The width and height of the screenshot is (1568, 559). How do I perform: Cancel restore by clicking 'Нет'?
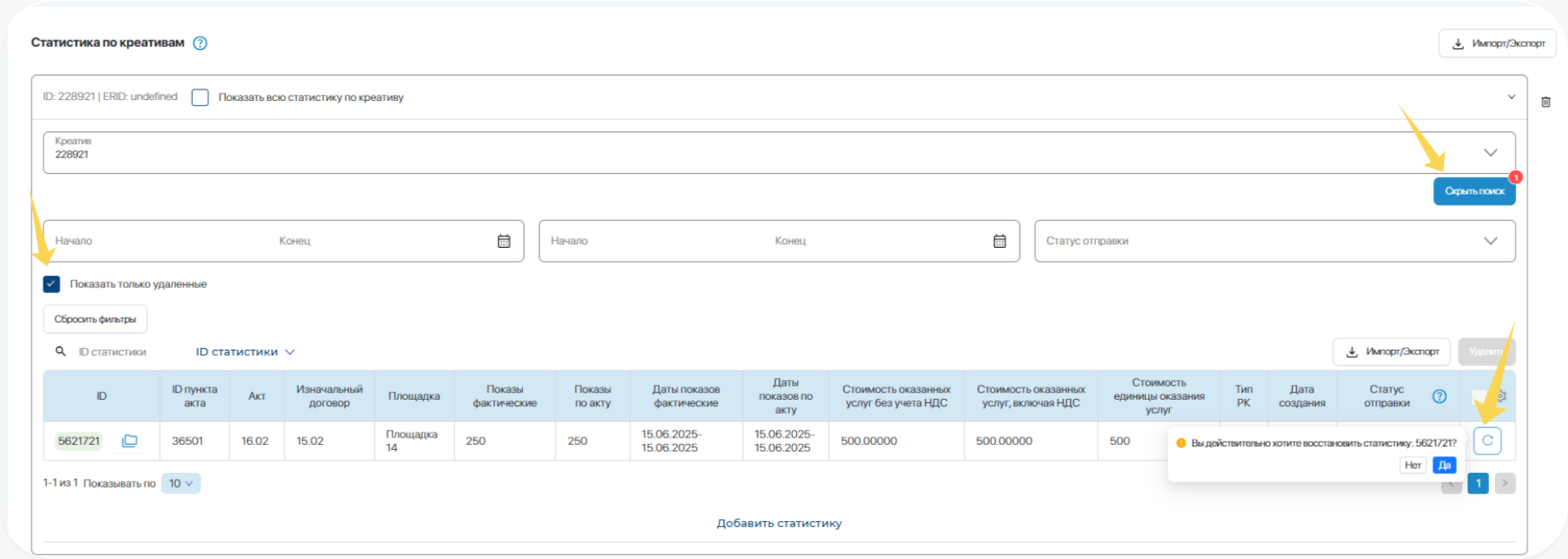coord(1412,465)
